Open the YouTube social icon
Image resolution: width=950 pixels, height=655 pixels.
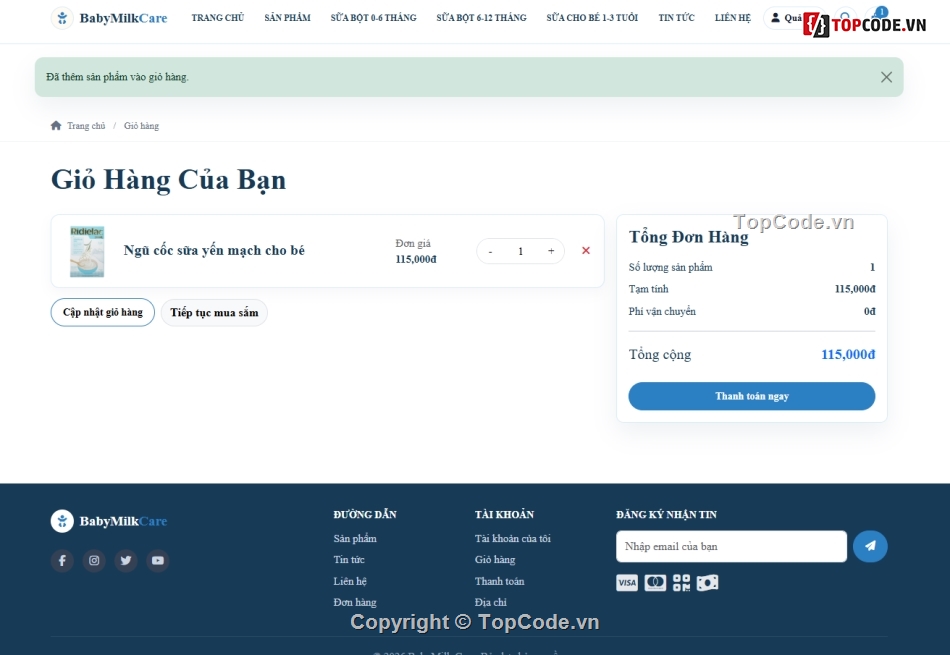click(158, 560)
